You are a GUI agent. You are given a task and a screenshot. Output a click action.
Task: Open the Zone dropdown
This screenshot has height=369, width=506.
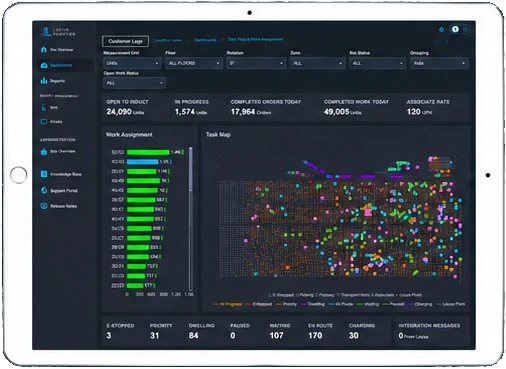click(317, 63)
